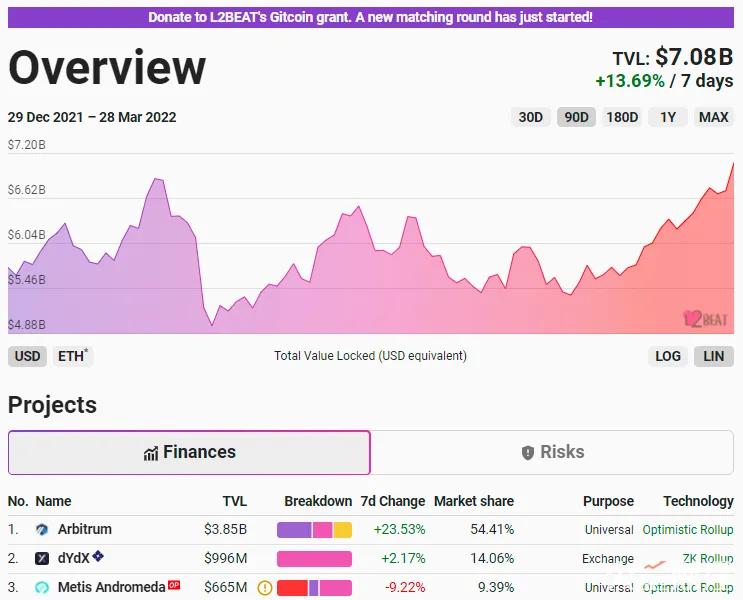Click the Arbitrum TVL breakdown bar
Image resolution: width=743 pixels, height=600 pixels.
coord(314,529)
